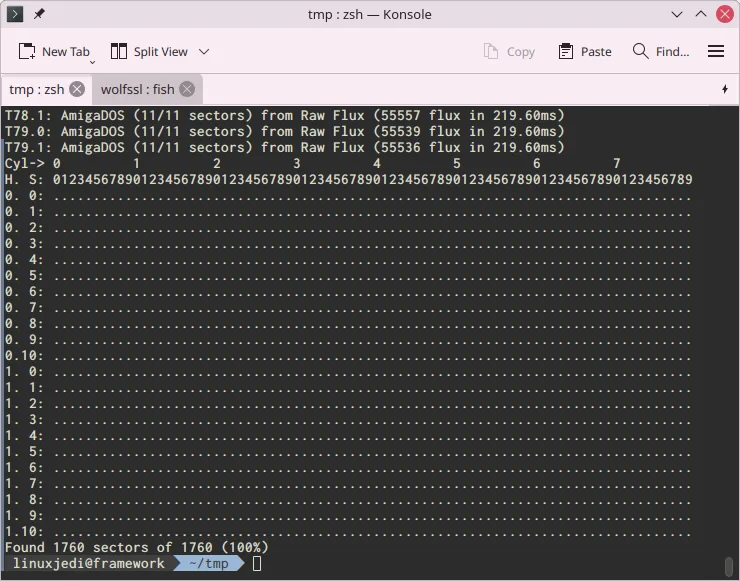The width and height of the screenshot is (740, 581).
Task: Close the tmp : zsh tab
Action: pos(77,89)
